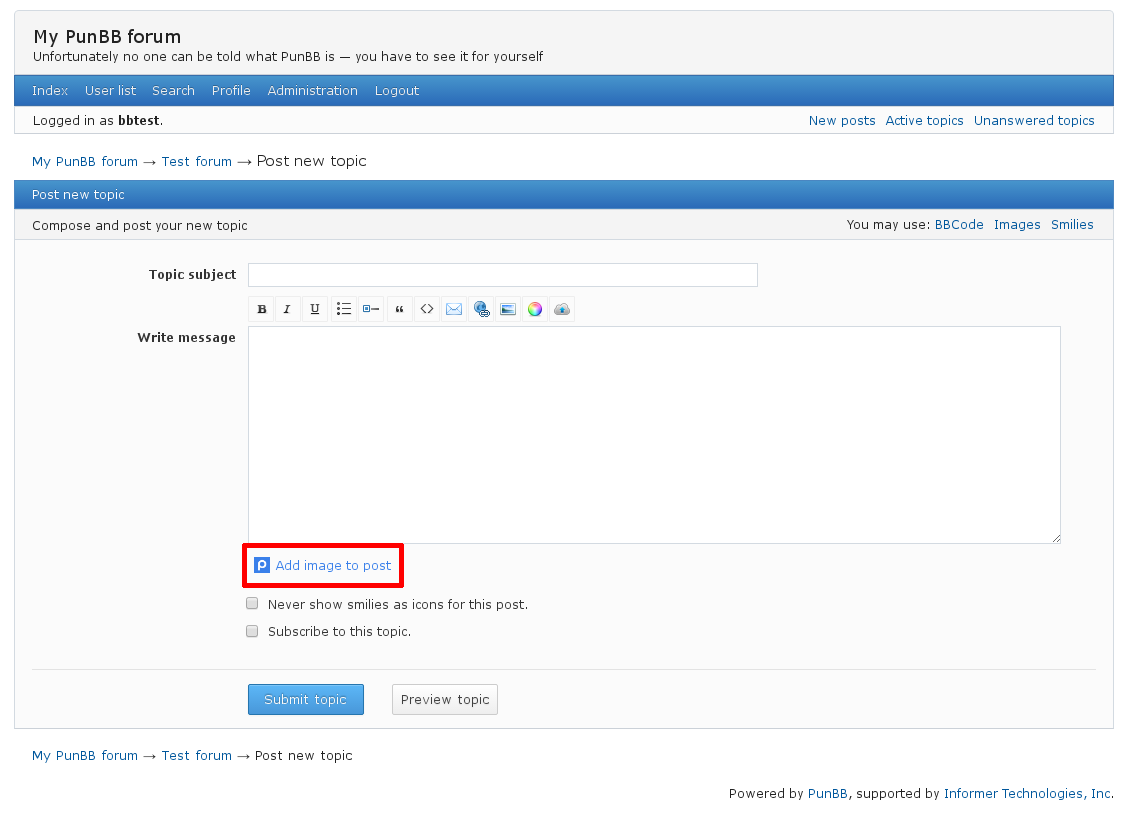Viewport: 1140px width, 815px height.
Task: Click the cloud upload icon
Action: tap(562, 309)
